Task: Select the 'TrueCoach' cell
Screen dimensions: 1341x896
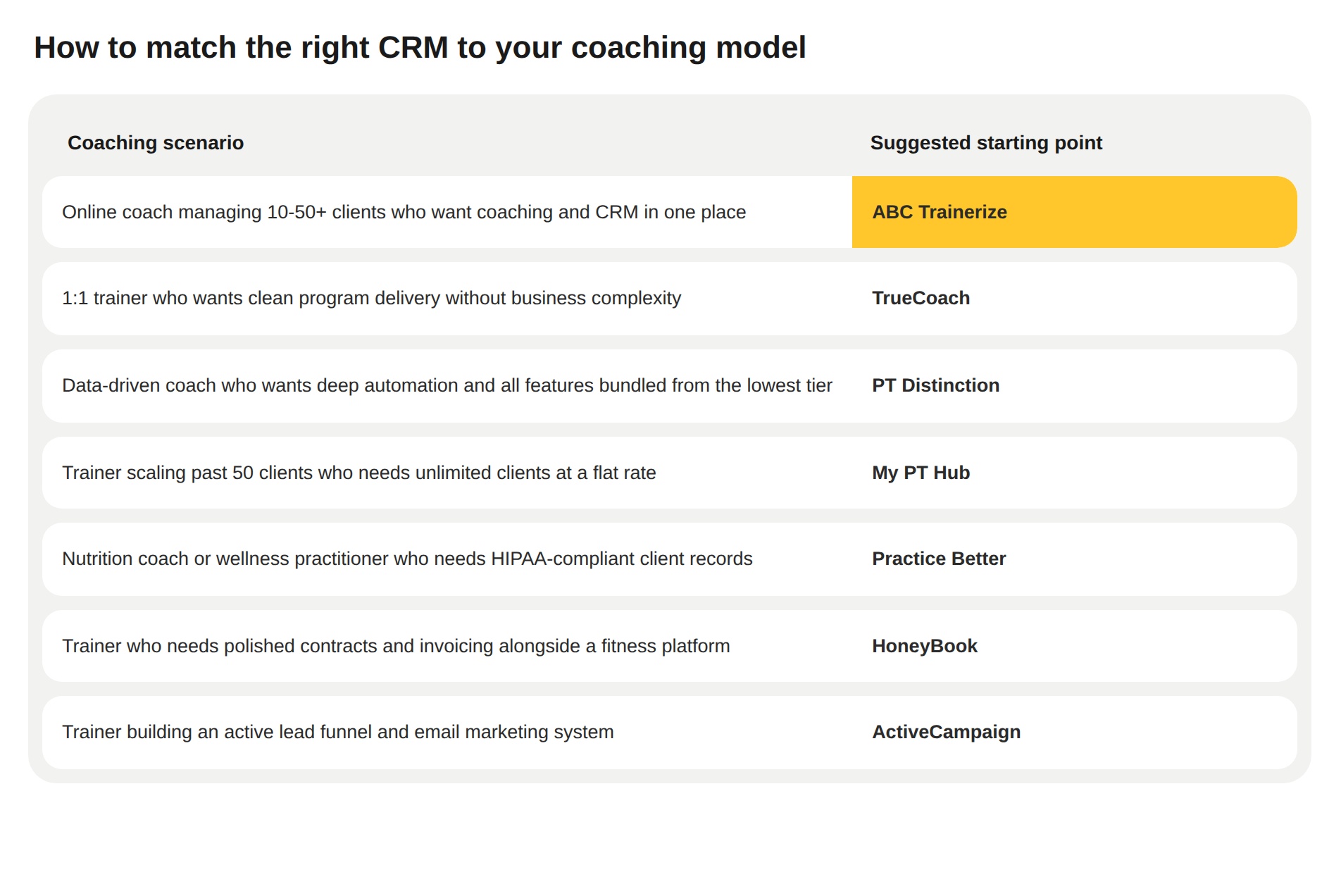Action: (1074, 299)
